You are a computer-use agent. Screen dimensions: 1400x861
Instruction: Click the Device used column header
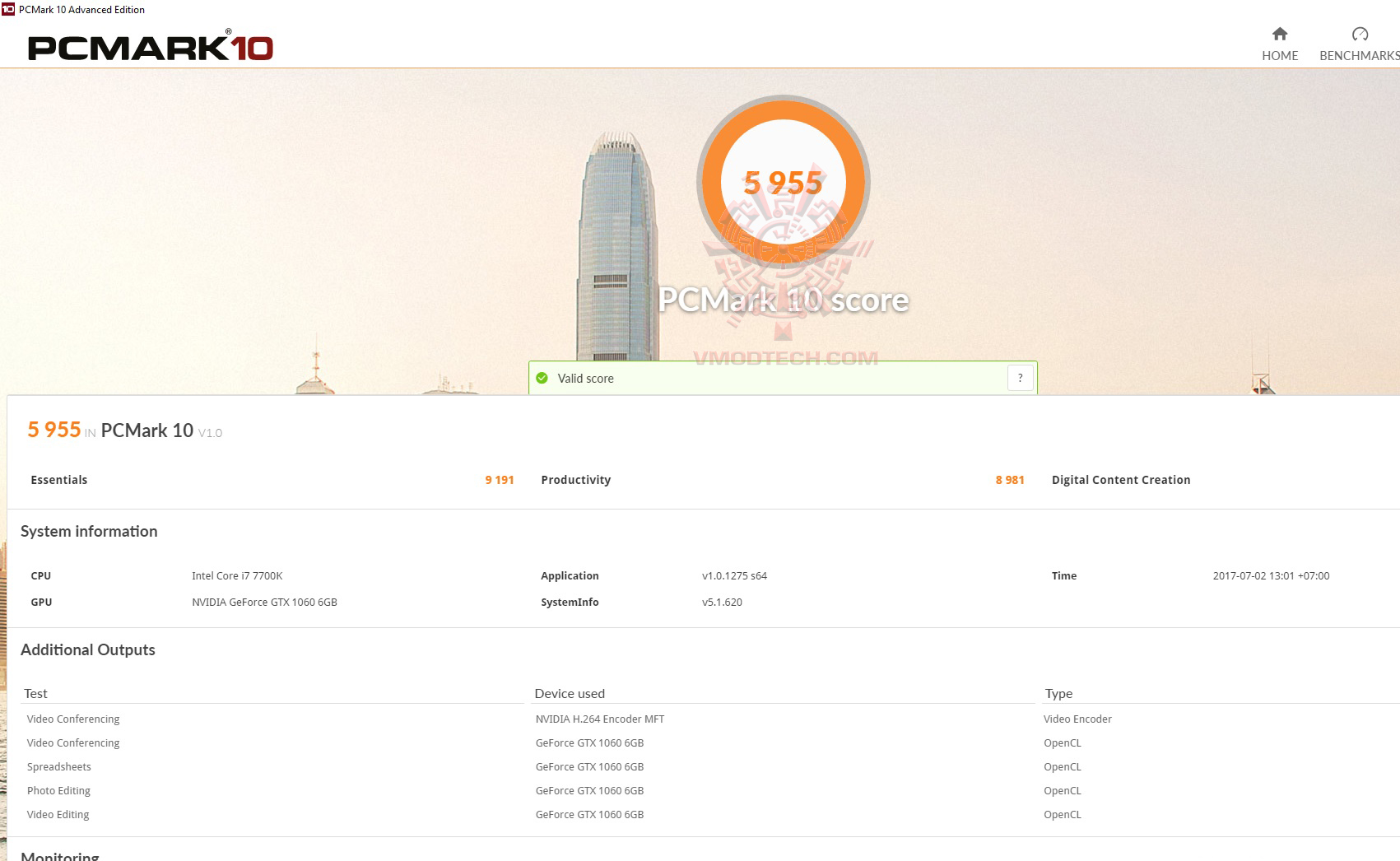(570, 694)
